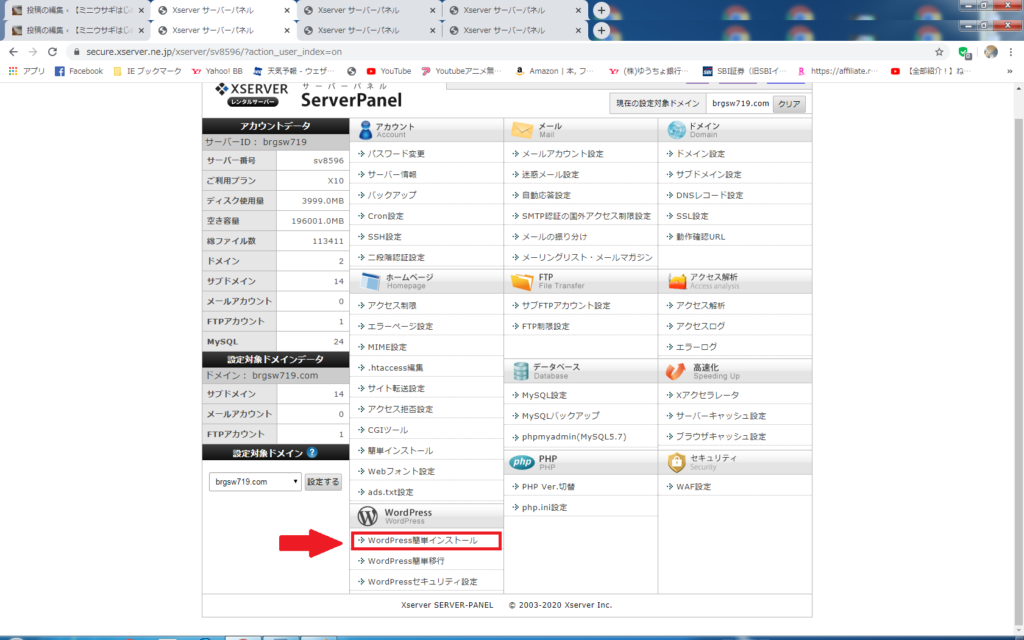Click the browser address bar
The width and height of the screenshot is (1024, 640).
click(500, 51)
